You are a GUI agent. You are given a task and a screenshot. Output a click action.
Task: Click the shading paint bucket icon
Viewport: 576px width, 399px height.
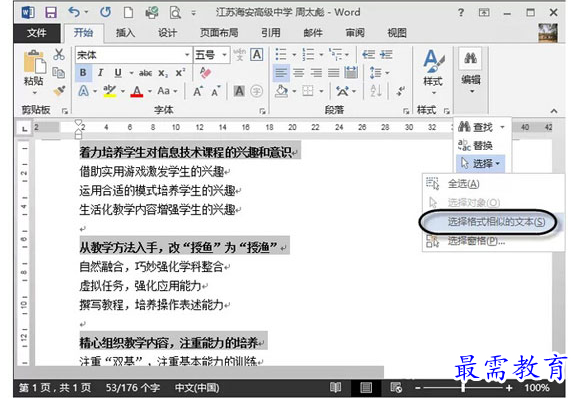coord(281,90)
